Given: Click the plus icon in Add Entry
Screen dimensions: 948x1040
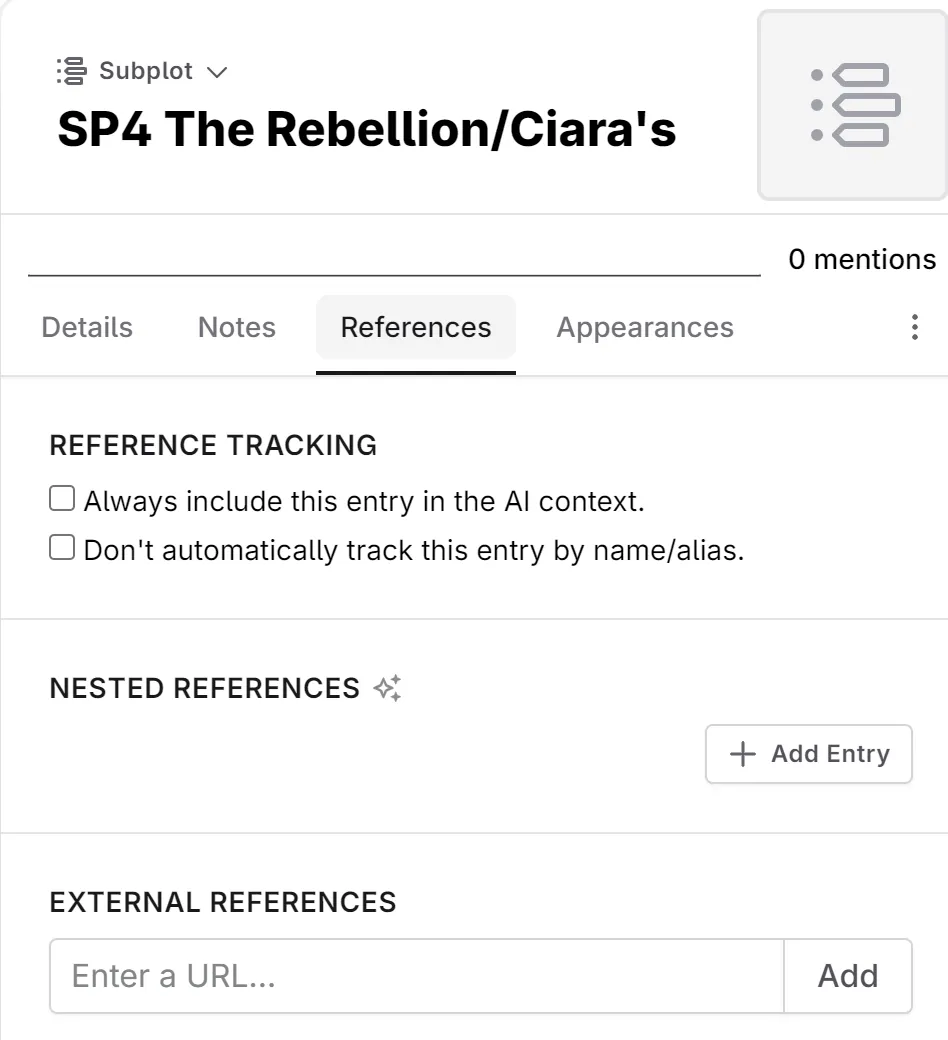Looking at the screenshot, I should (x=742, y=754).
